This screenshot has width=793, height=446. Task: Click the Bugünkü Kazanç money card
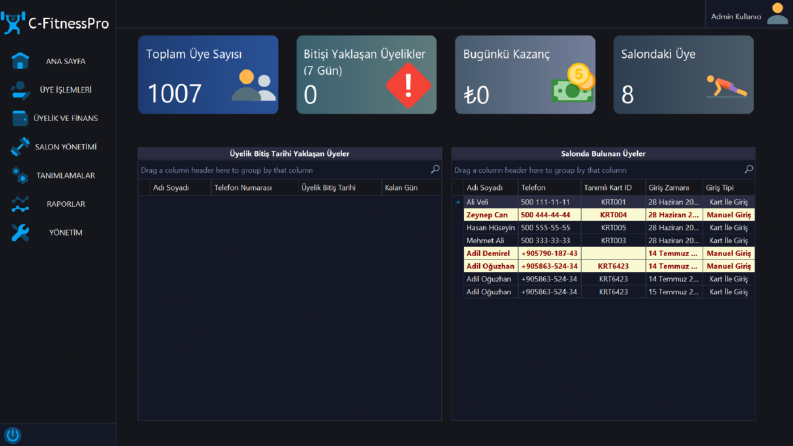[525, 74]
